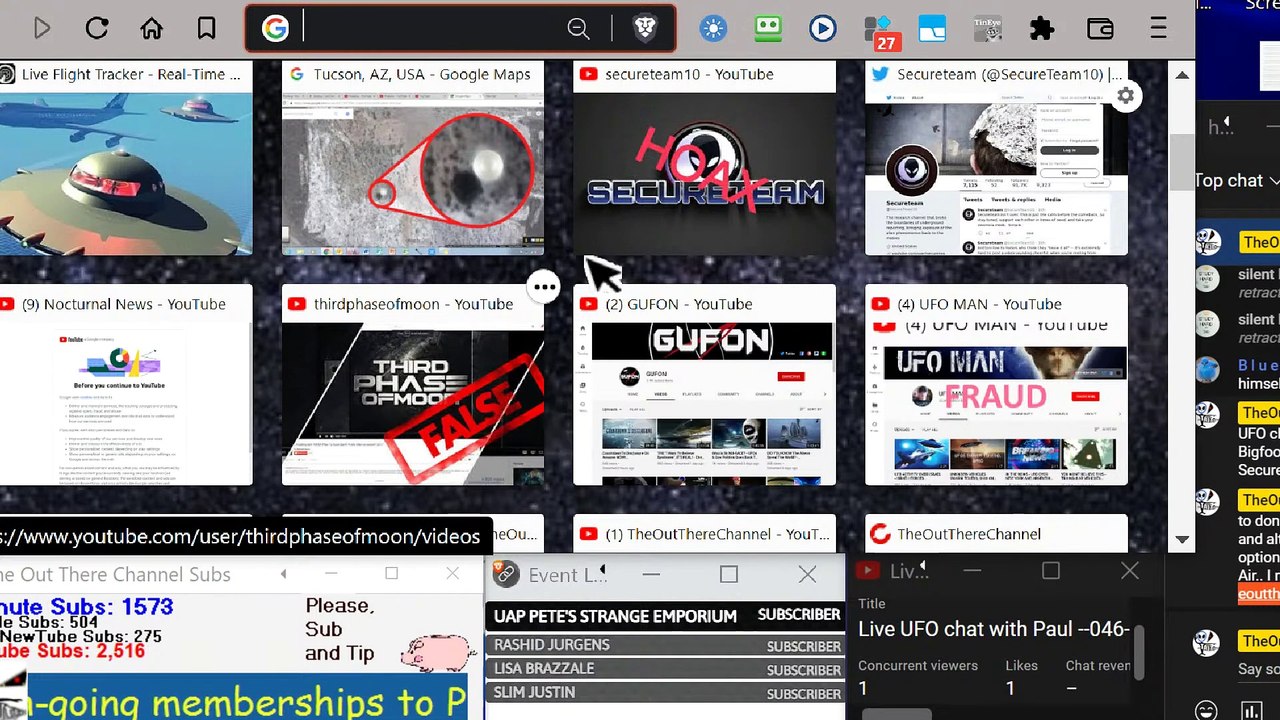Open secureteam10 YouTube tile
Image resolution: width=1280 pixels, height=720 pixels.
point(705,159)
